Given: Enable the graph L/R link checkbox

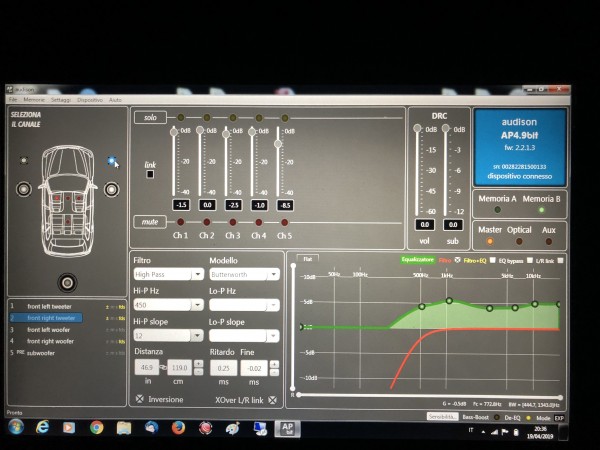Looking at the screenshot, I should coord(560,261).
